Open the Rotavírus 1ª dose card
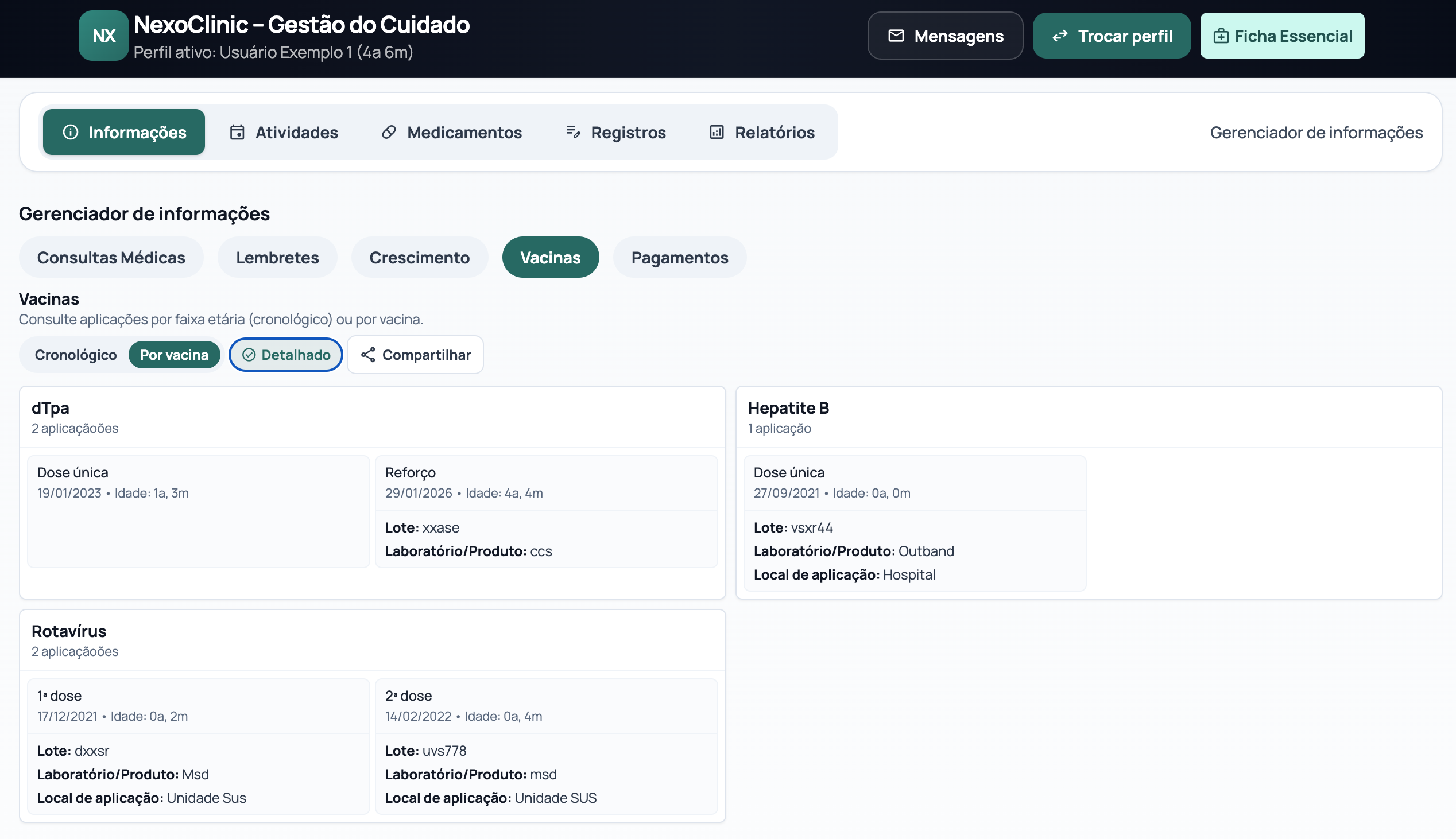This screenshot has width=1456, height=839. pos(198,747)
